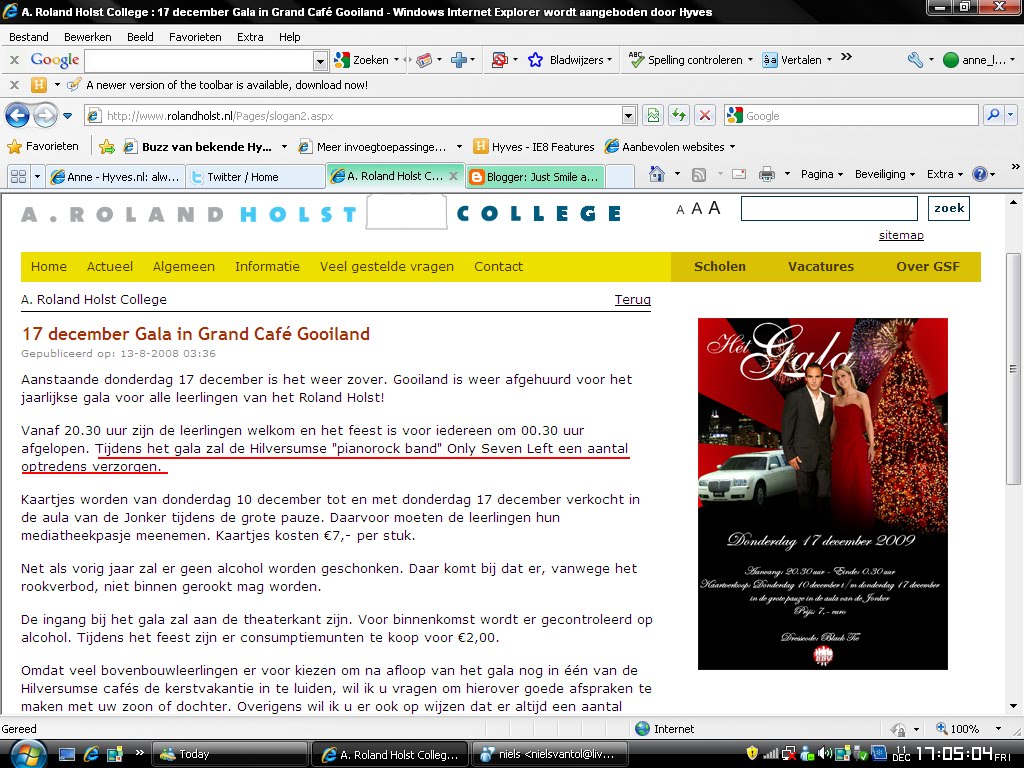Click the blue Help question mark icon

(979, 174)
